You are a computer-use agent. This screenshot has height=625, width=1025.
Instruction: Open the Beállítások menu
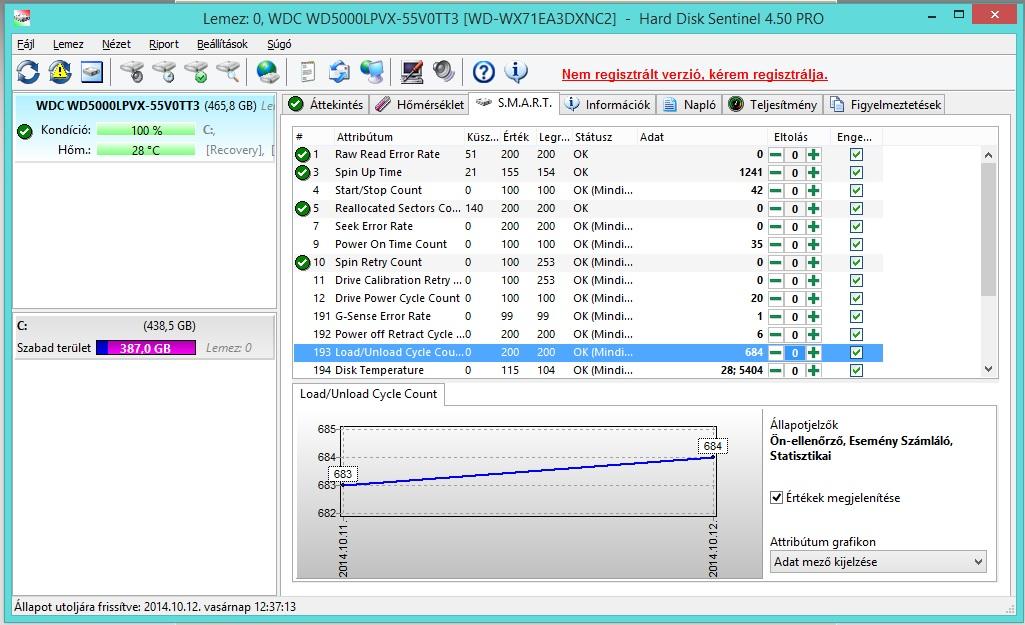pyautogui.click(x=222, y=44)
